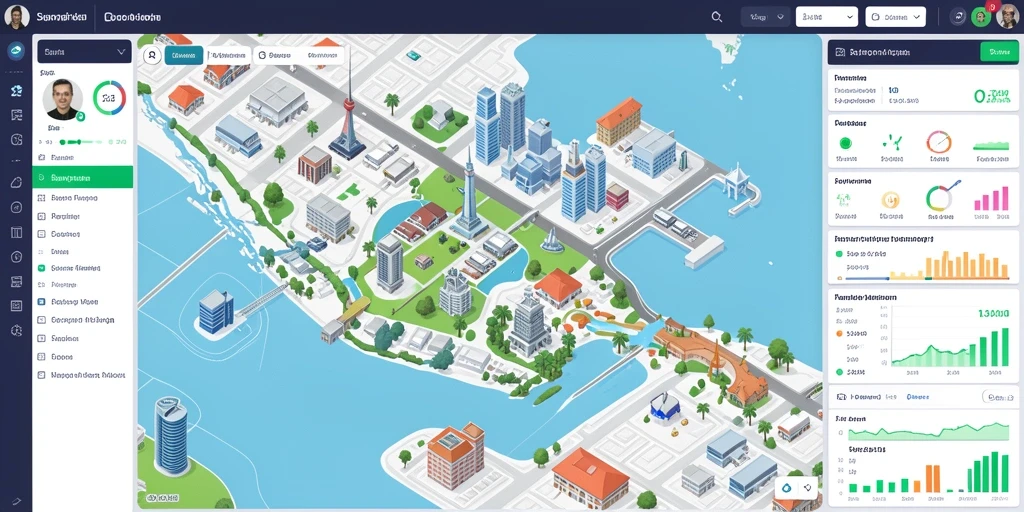Click the green scatter dots icon
The height and width of the screenshot is (512, 1024).
point(845,199)
